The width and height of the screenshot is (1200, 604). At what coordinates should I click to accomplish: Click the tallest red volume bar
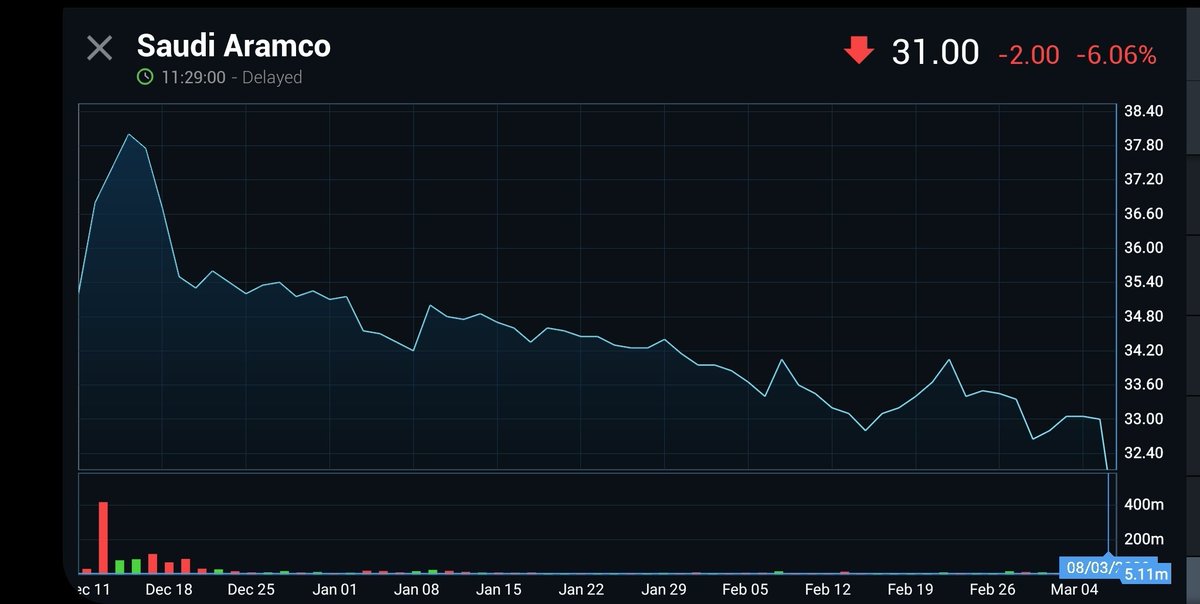click(x=103, y=537)
